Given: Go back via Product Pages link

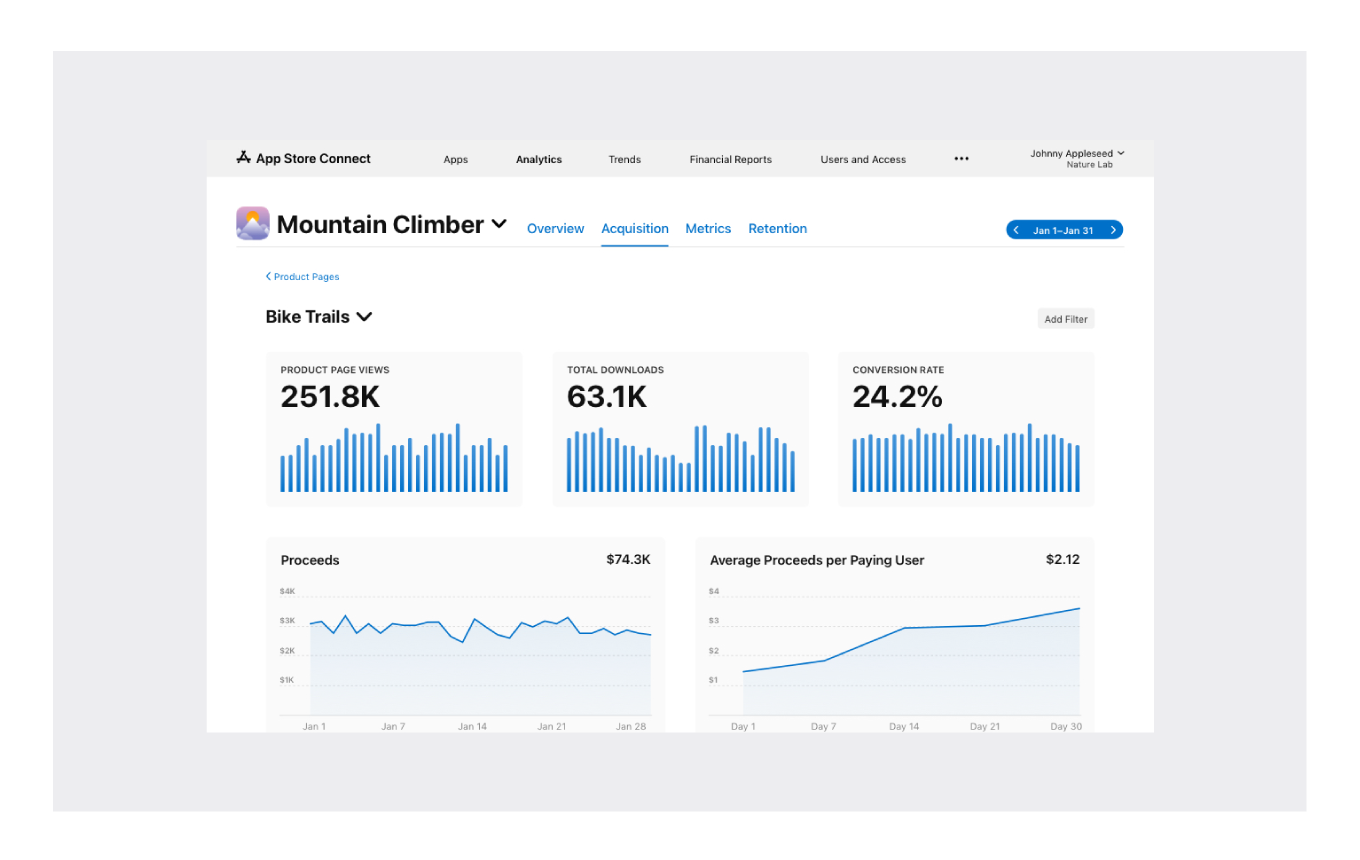Looking at the screenshot, I should (306, 277).
